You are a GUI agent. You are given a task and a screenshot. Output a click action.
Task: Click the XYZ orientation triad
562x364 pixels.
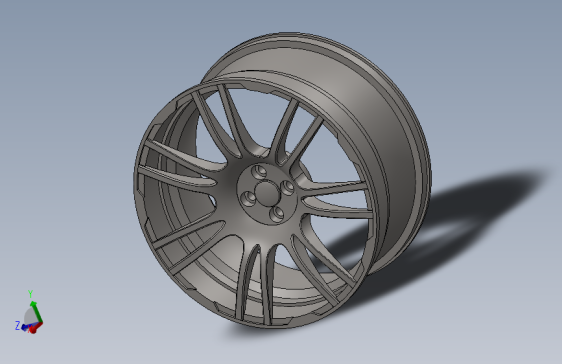tap(29, 313)
